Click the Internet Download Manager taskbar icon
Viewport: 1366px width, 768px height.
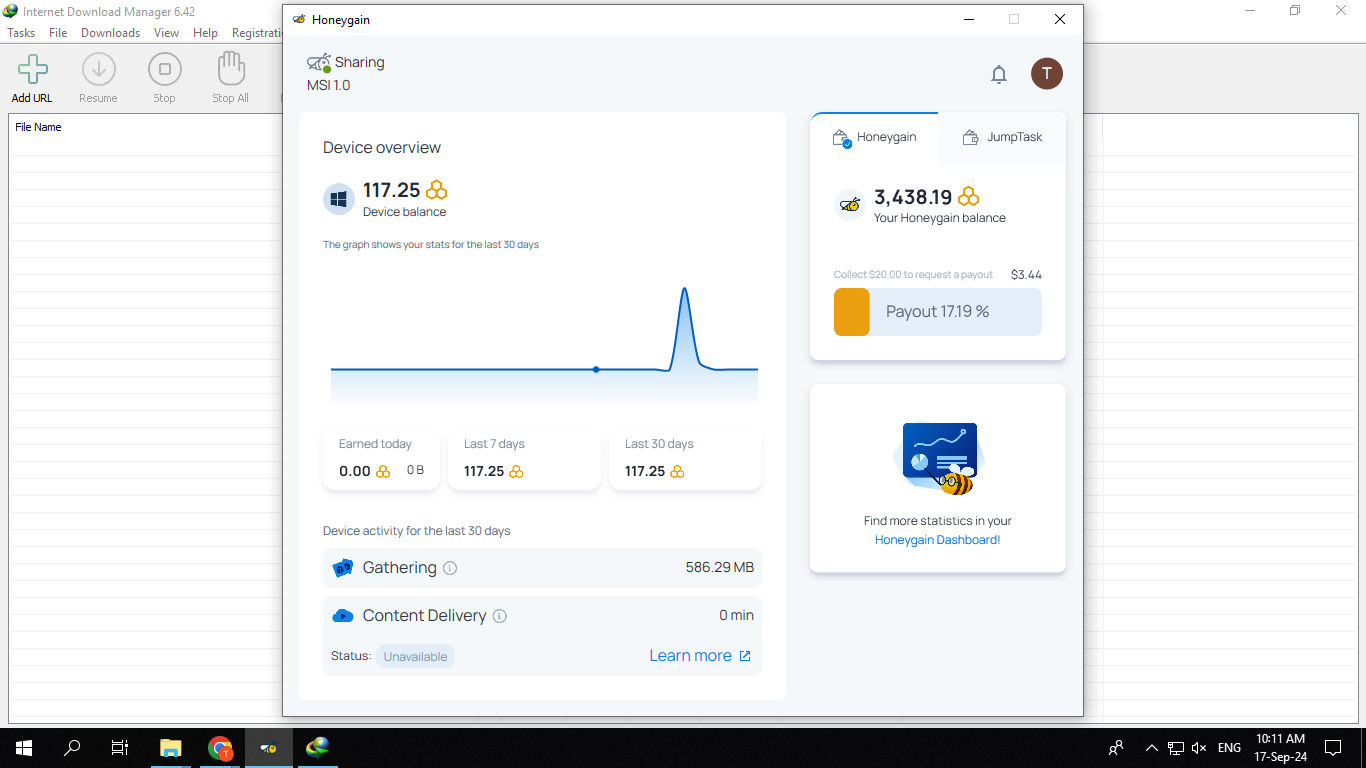click(x=318, y=748)
